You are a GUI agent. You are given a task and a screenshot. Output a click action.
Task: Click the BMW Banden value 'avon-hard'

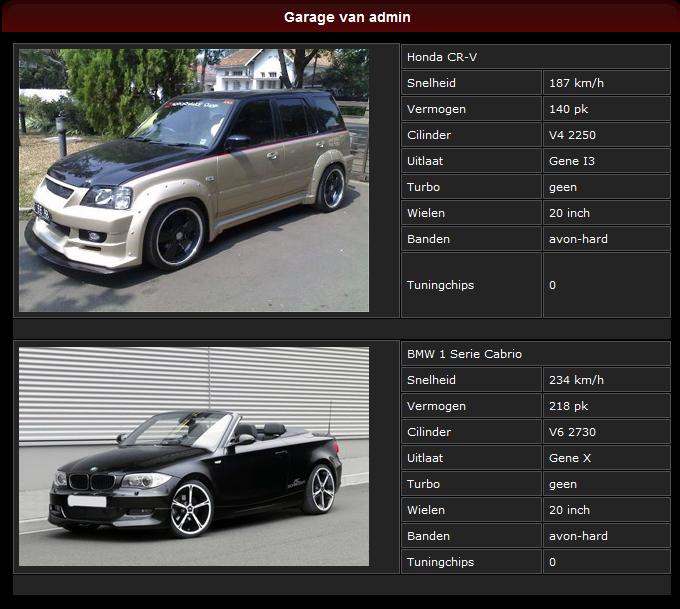tap(578, 536)
